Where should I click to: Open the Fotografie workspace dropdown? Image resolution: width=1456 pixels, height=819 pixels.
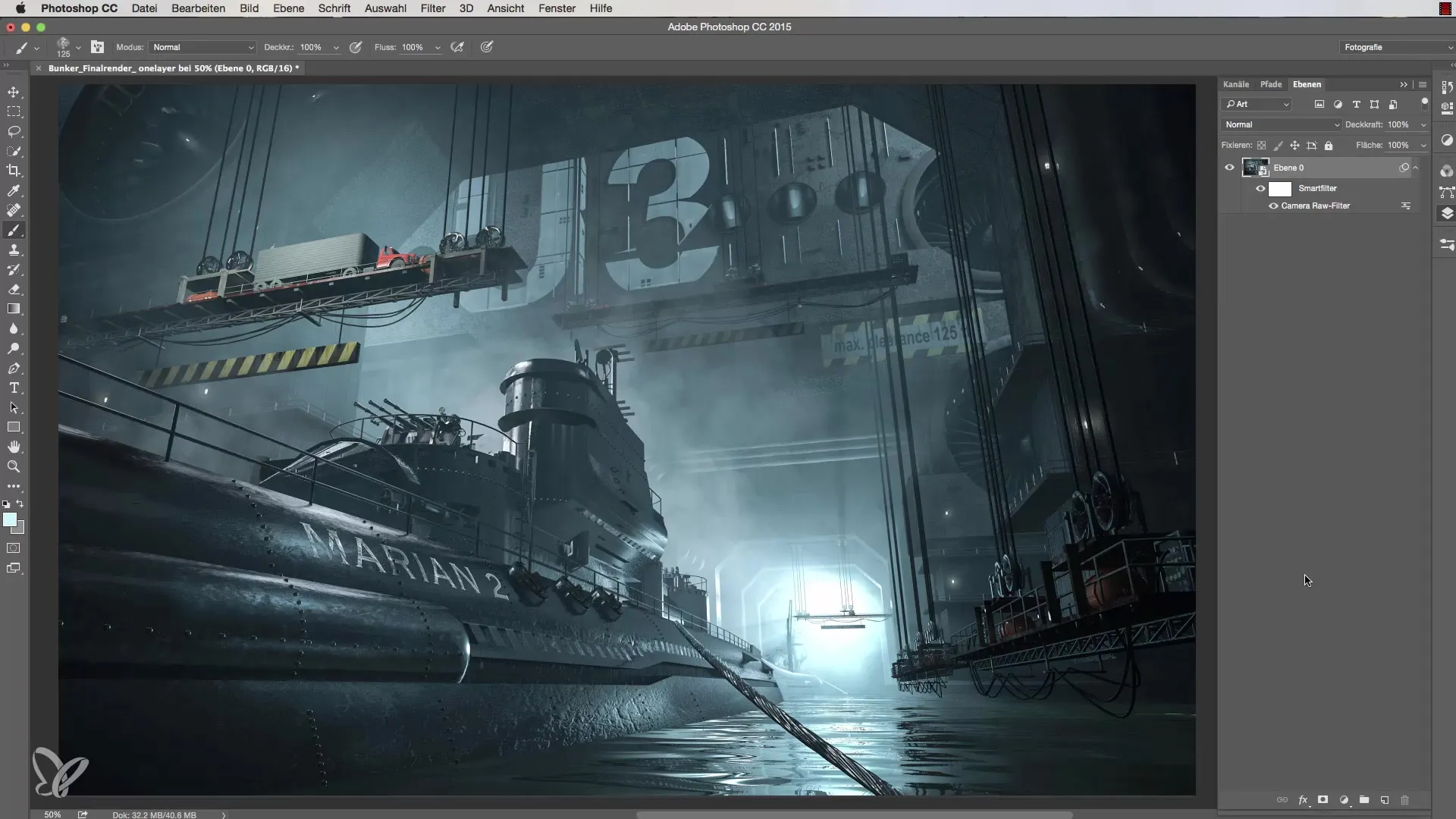coord(1396,47)
